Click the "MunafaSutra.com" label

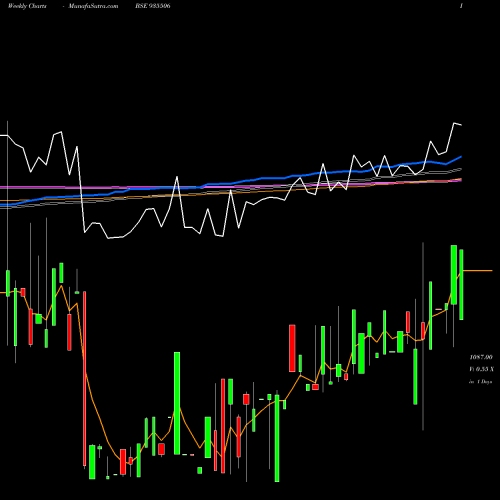93,6
